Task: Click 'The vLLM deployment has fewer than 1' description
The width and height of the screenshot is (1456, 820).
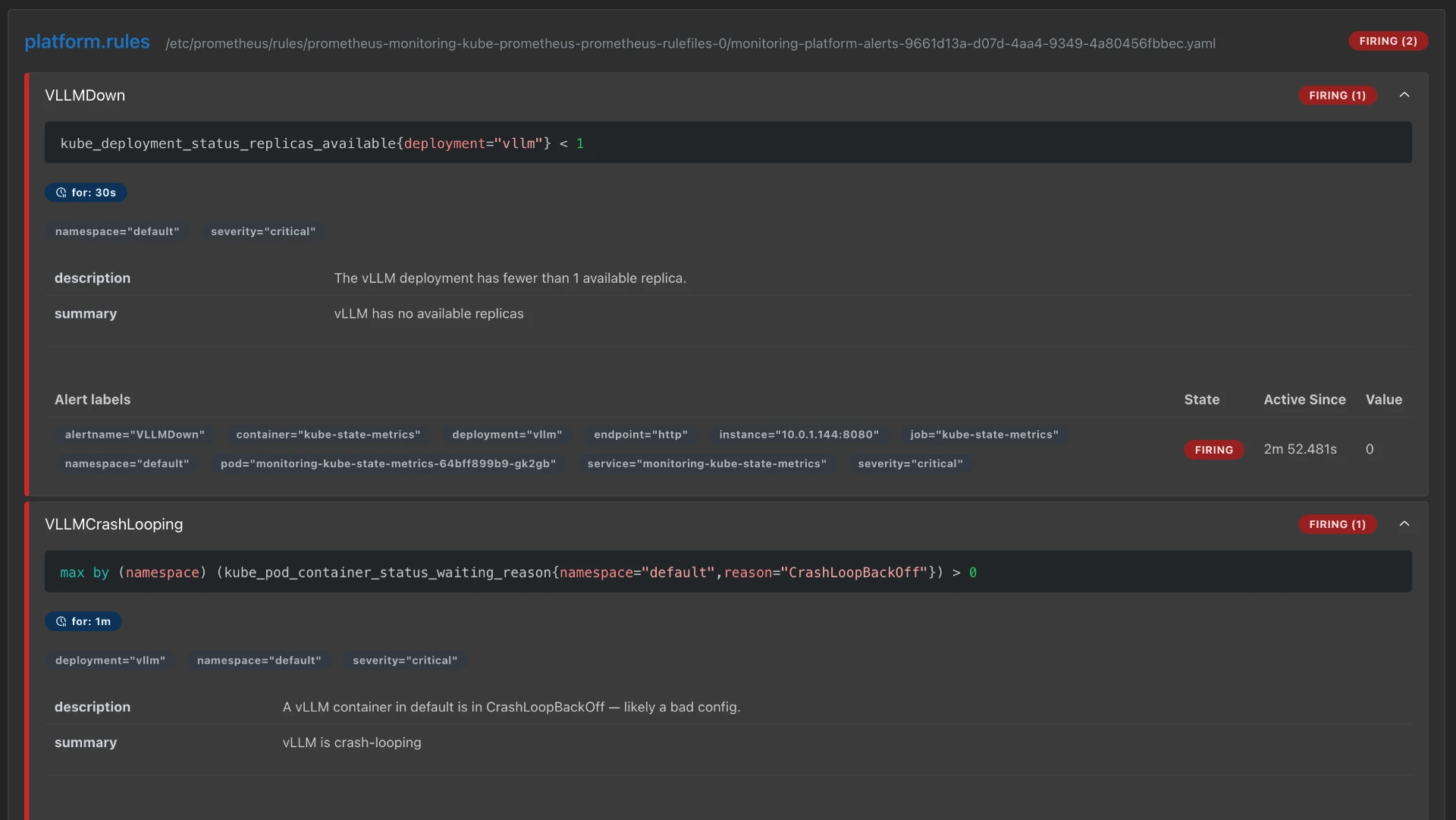Action: [510, 278]
